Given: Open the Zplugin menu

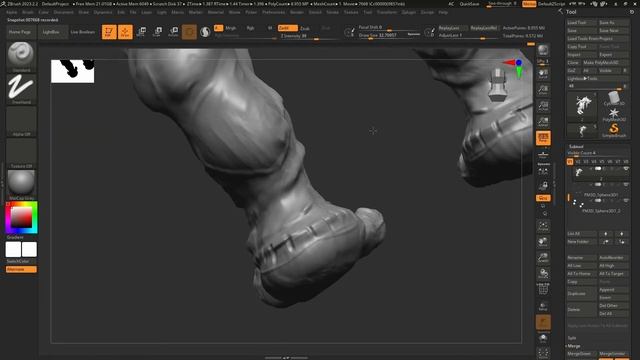Looking at the screenshot, I should pos(409,12).
